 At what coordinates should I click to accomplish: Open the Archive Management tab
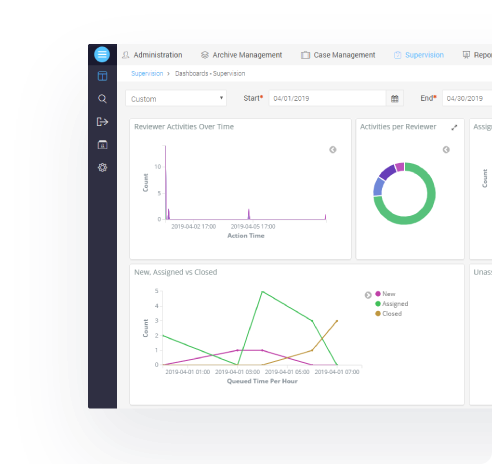[241, 55]
